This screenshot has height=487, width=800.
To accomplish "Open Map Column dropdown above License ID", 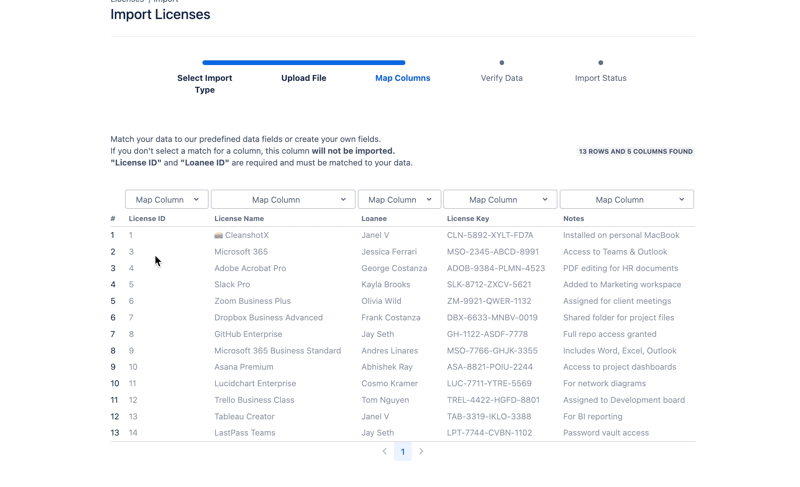I will point(167,199).
